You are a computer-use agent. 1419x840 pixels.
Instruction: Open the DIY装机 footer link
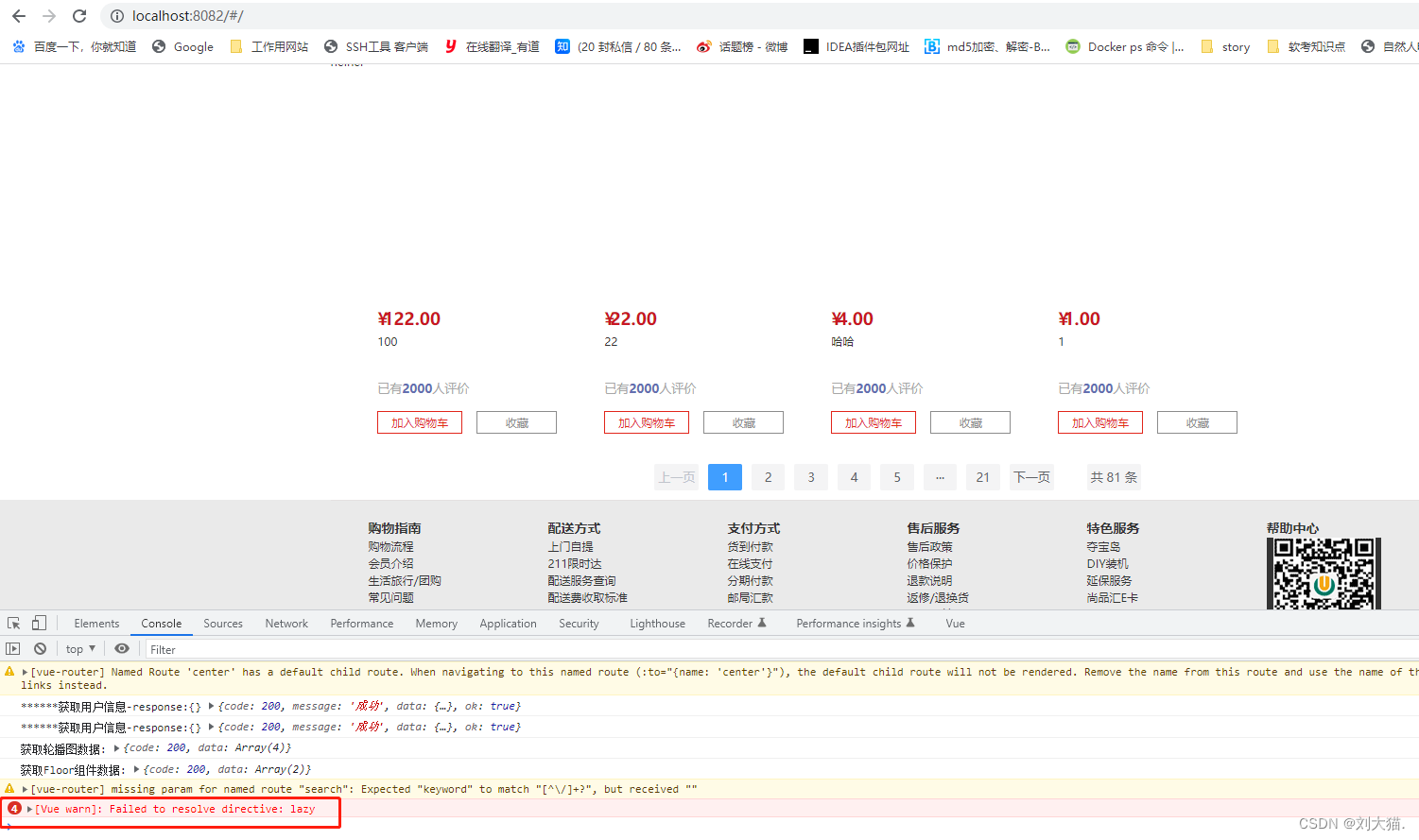[x=1107, y=564]
